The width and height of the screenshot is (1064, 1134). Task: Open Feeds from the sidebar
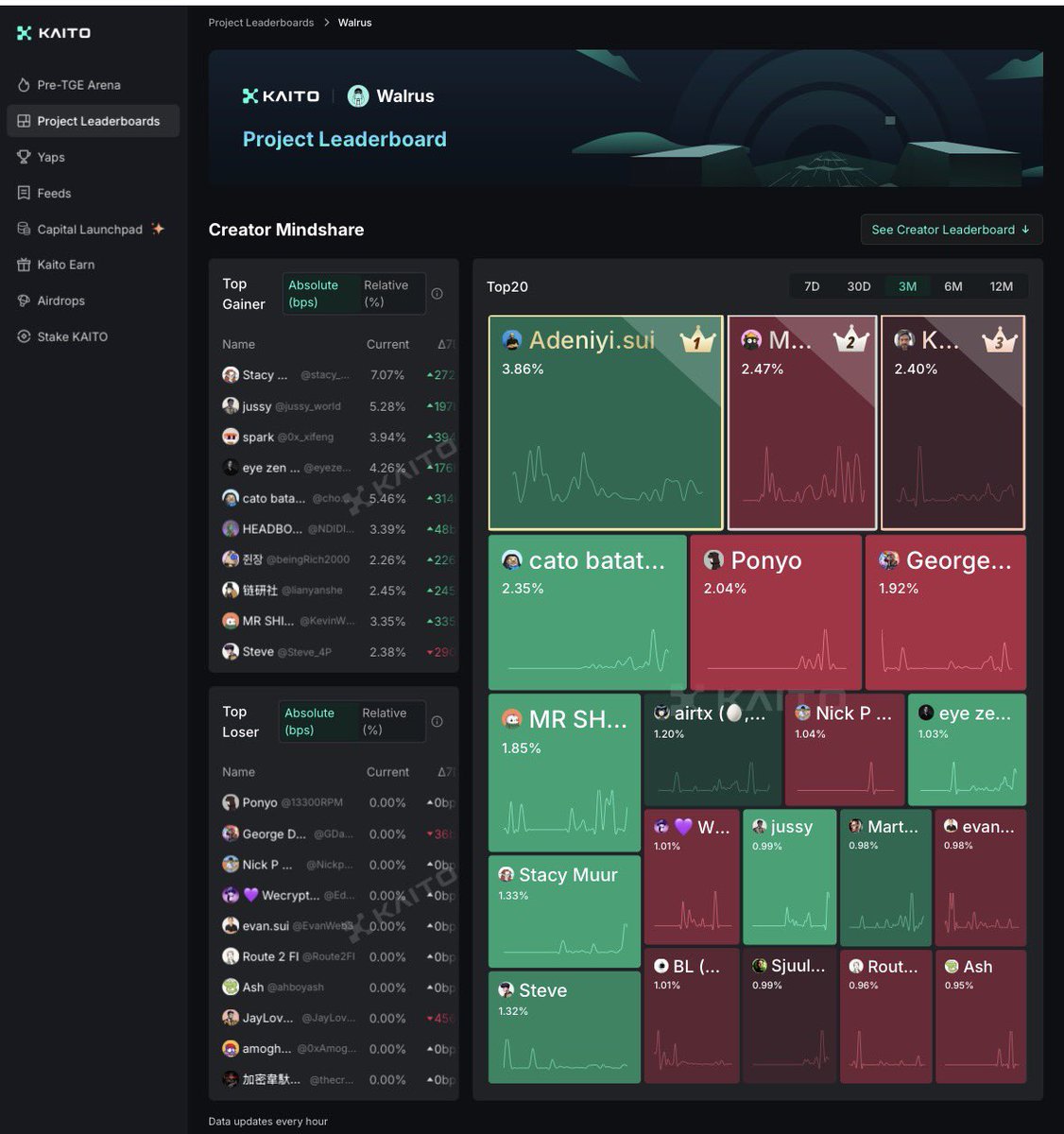click(54, 193)
